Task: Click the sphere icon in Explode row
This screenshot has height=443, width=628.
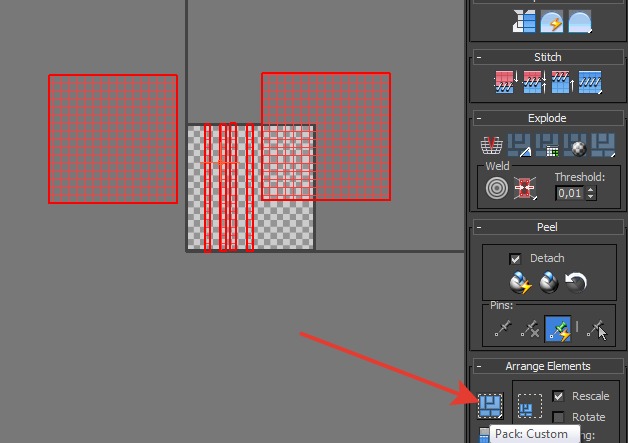Action: [577, 146]
